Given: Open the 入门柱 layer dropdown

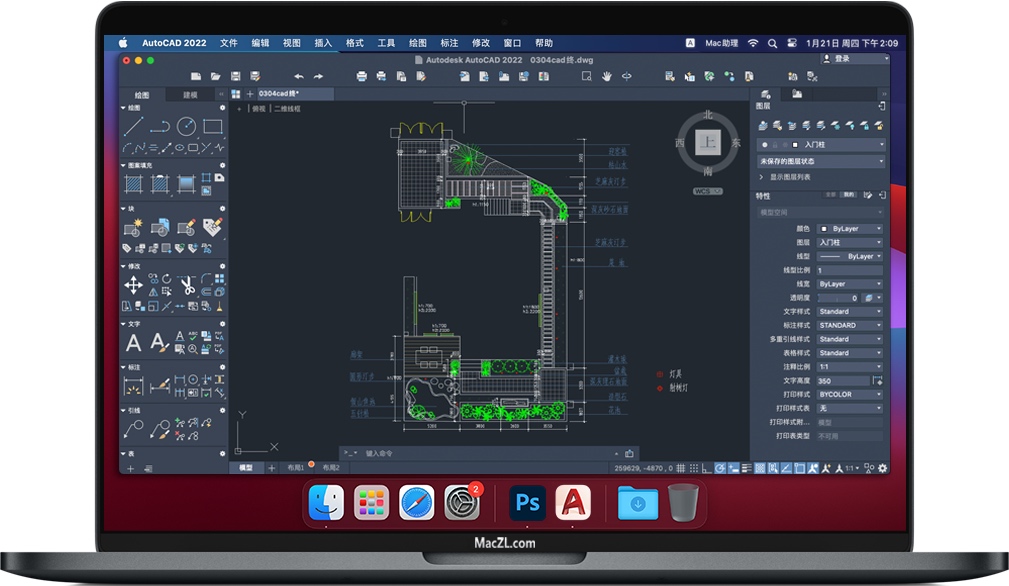Looking at the screenshot, I should 845,143.
